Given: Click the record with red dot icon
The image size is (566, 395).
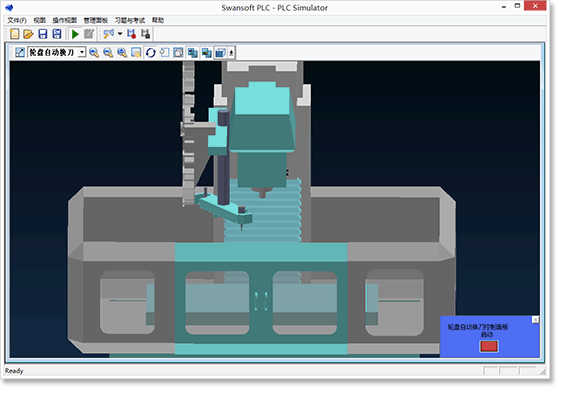Looking at the screenshot, I should point(131,34).
